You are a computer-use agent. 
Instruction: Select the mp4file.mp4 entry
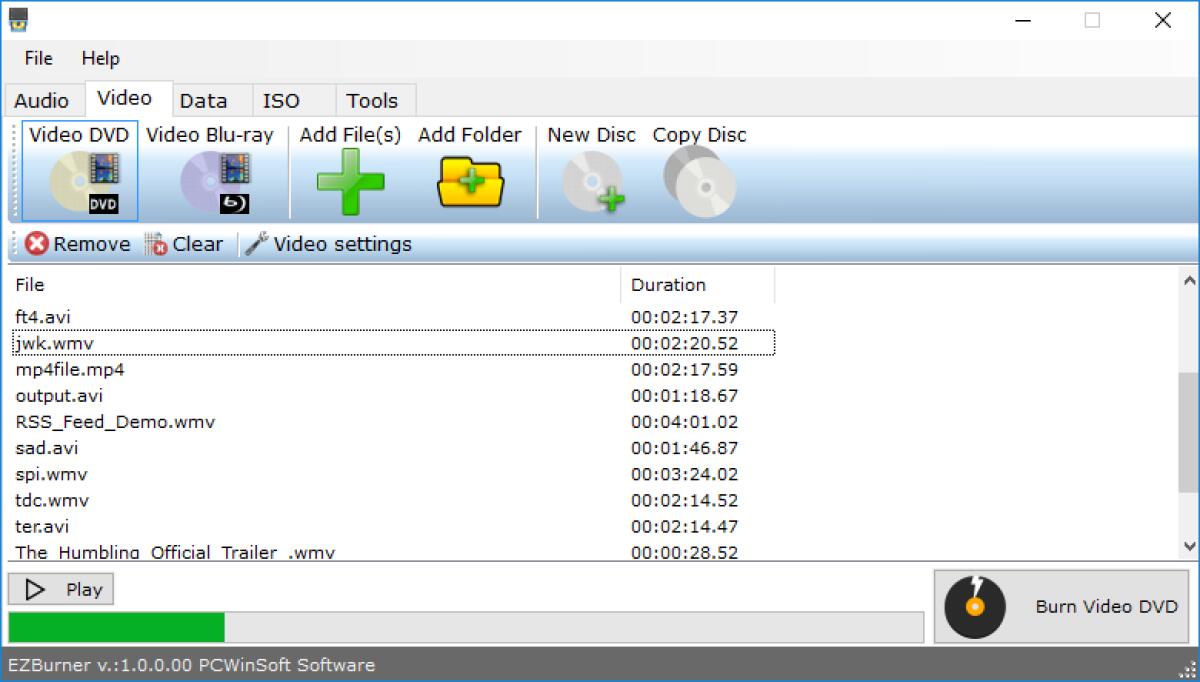tap(69, 369)
